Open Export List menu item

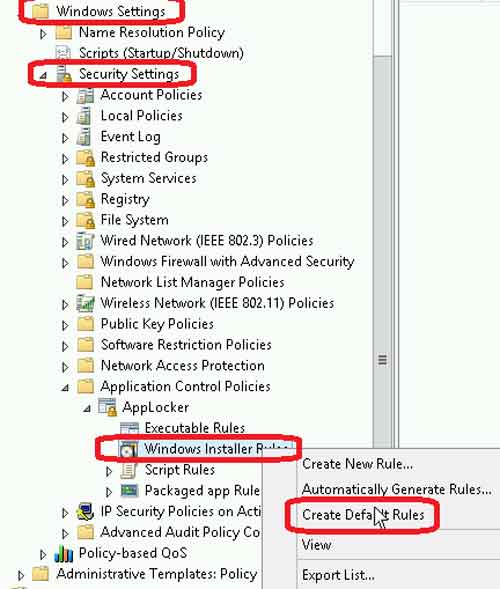tap(338, 575)
